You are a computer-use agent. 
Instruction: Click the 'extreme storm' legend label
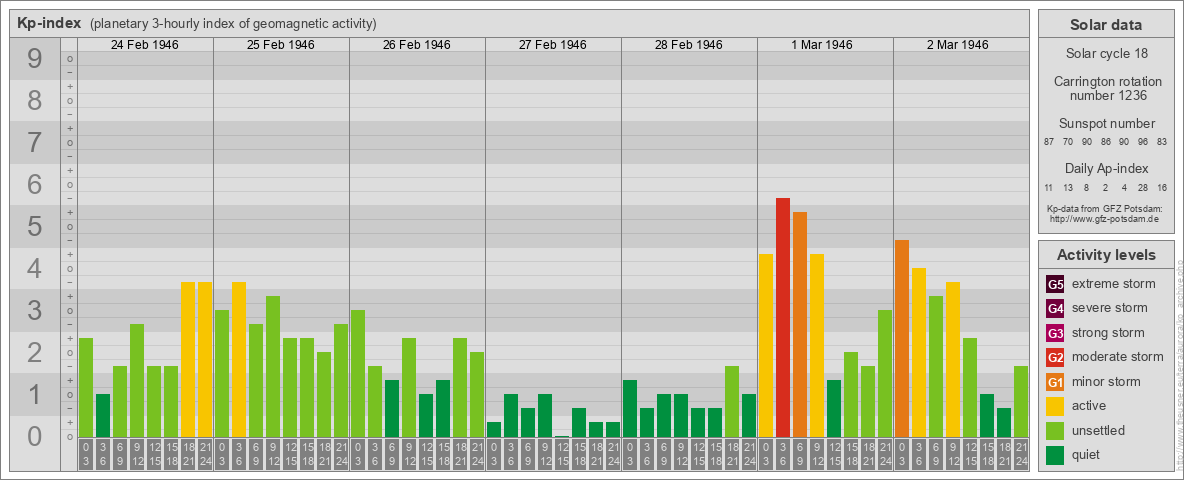(x=1114, y=284)
